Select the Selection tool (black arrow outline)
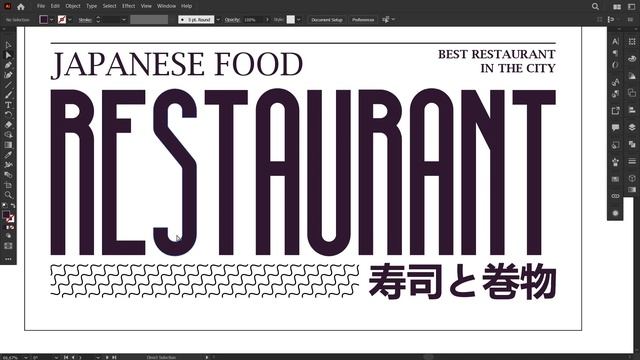Screen dimensions: 640x360 click(x=8, y=45)
